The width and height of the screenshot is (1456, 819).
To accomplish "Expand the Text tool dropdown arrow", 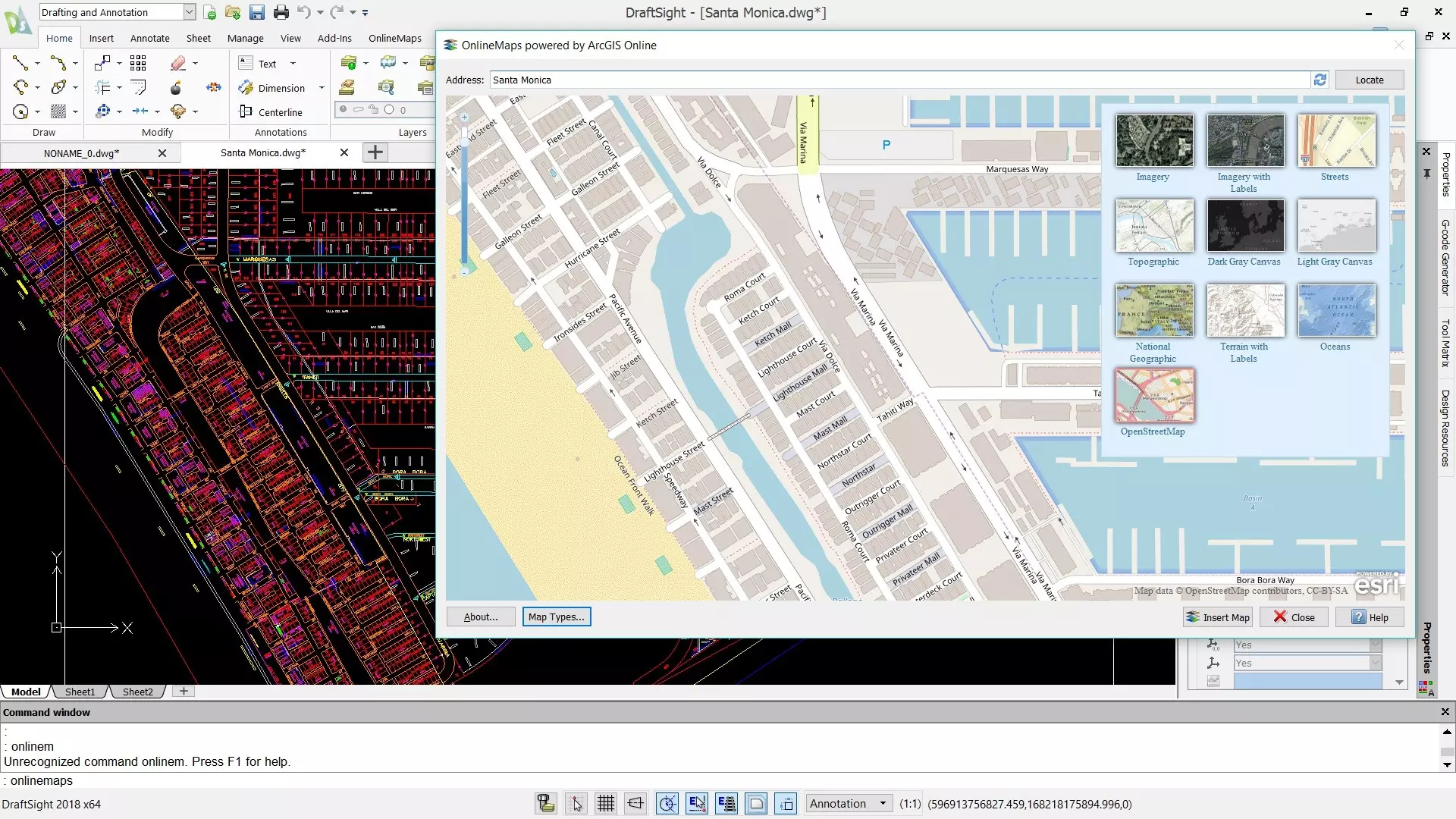I will (293, 64).
